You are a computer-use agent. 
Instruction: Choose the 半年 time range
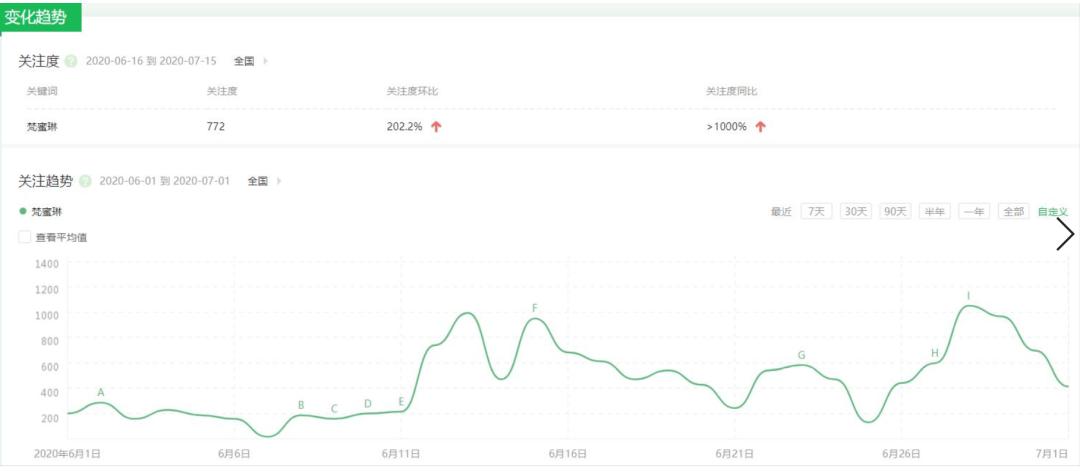click(x=935, y=211)
